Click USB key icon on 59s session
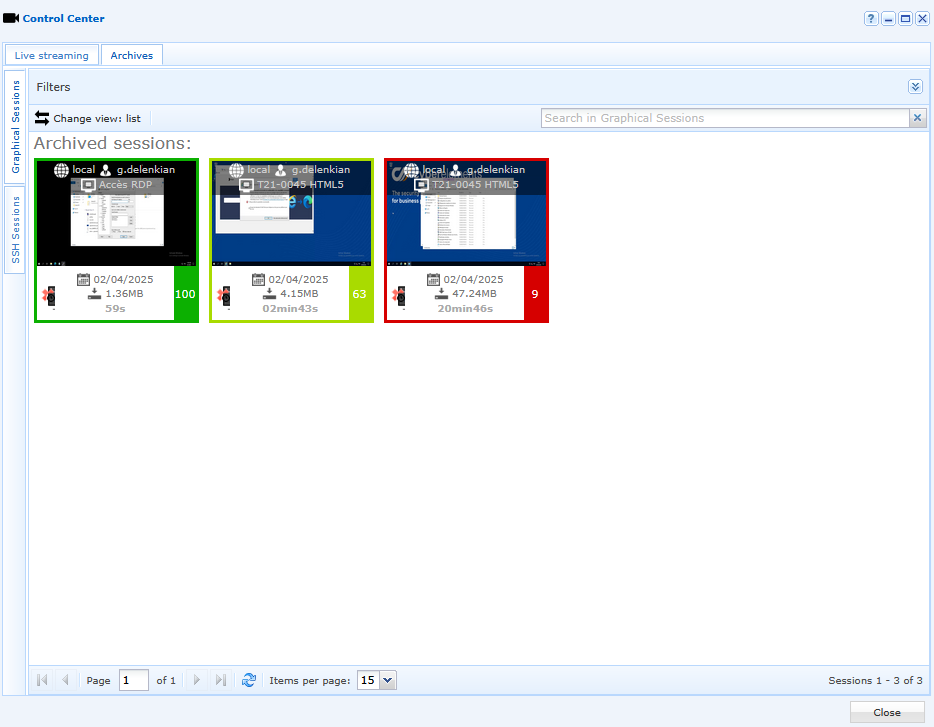This screenshot has width=934, height=727. click(49, 296)
